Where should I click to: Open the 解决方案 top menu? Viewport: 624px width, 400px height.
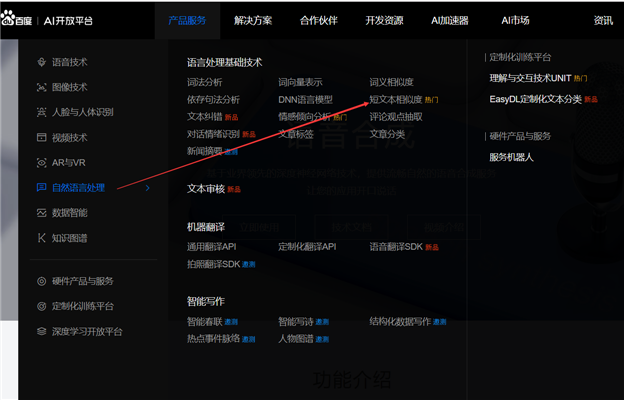253,20
